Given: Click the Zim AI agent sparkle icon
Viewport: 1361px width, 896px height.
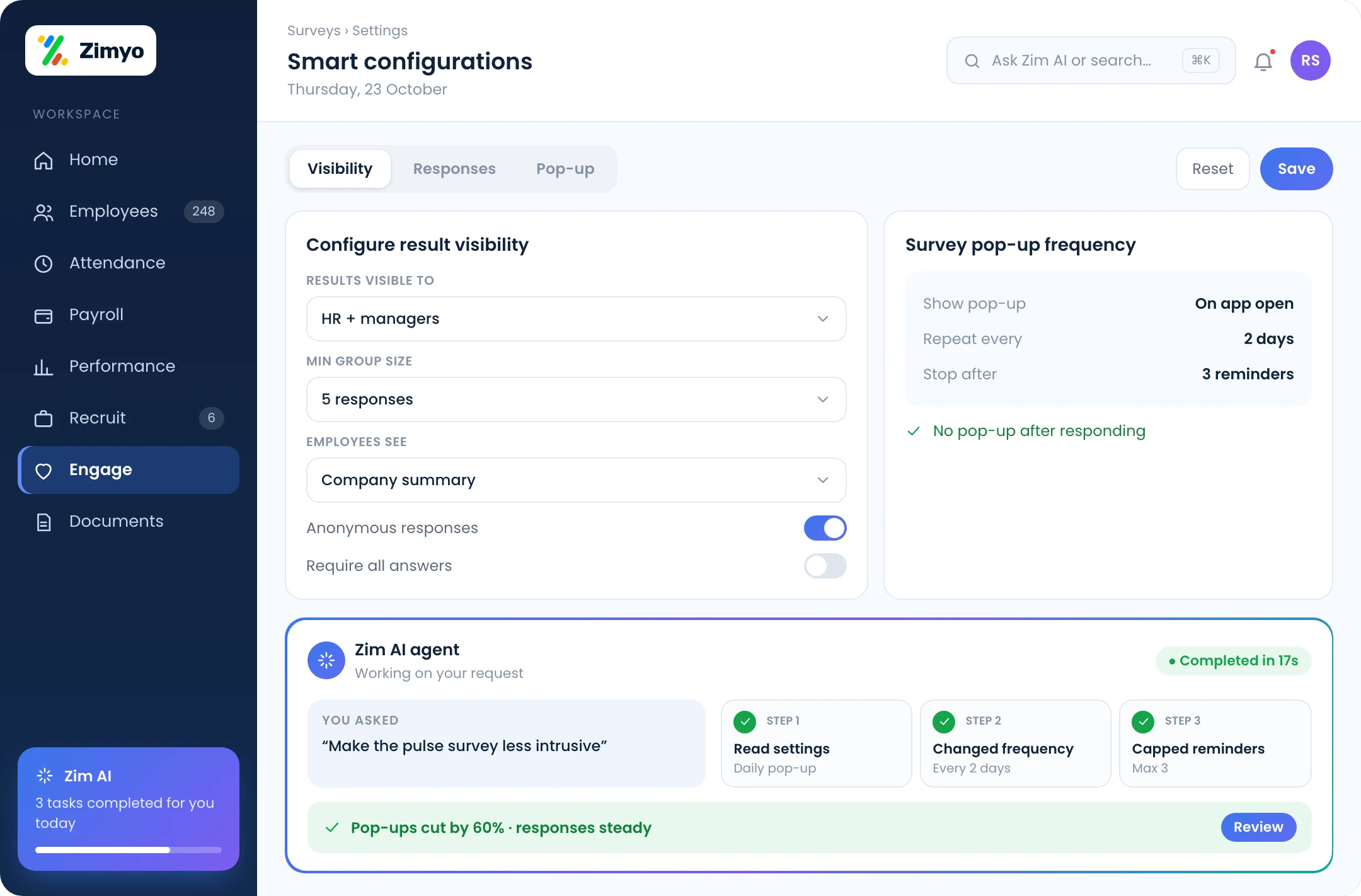Looking at the screenshot, I should tap(326, 660).
